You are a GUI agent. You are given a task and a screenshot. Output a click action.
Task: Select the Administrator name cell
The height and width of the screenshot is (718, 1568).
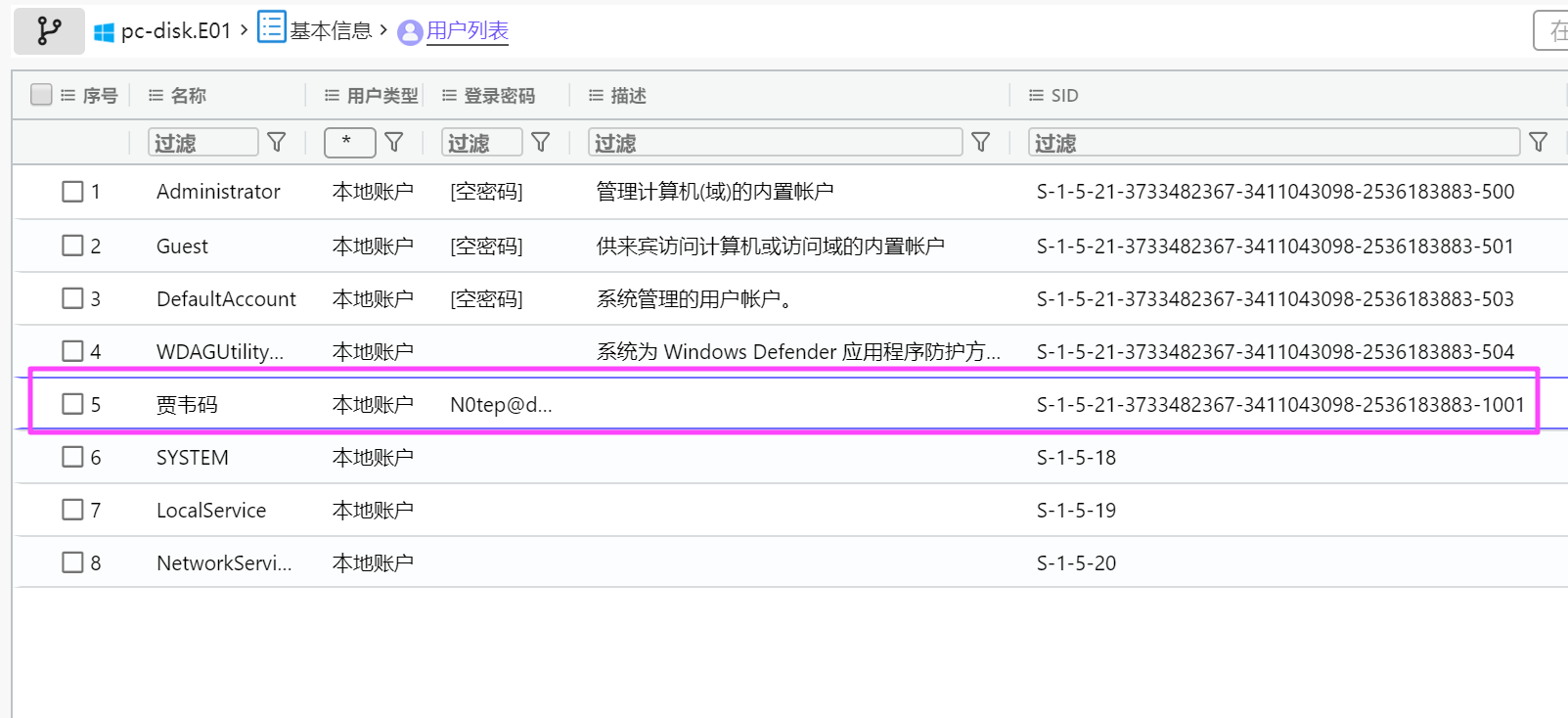(x=218, y=192)
